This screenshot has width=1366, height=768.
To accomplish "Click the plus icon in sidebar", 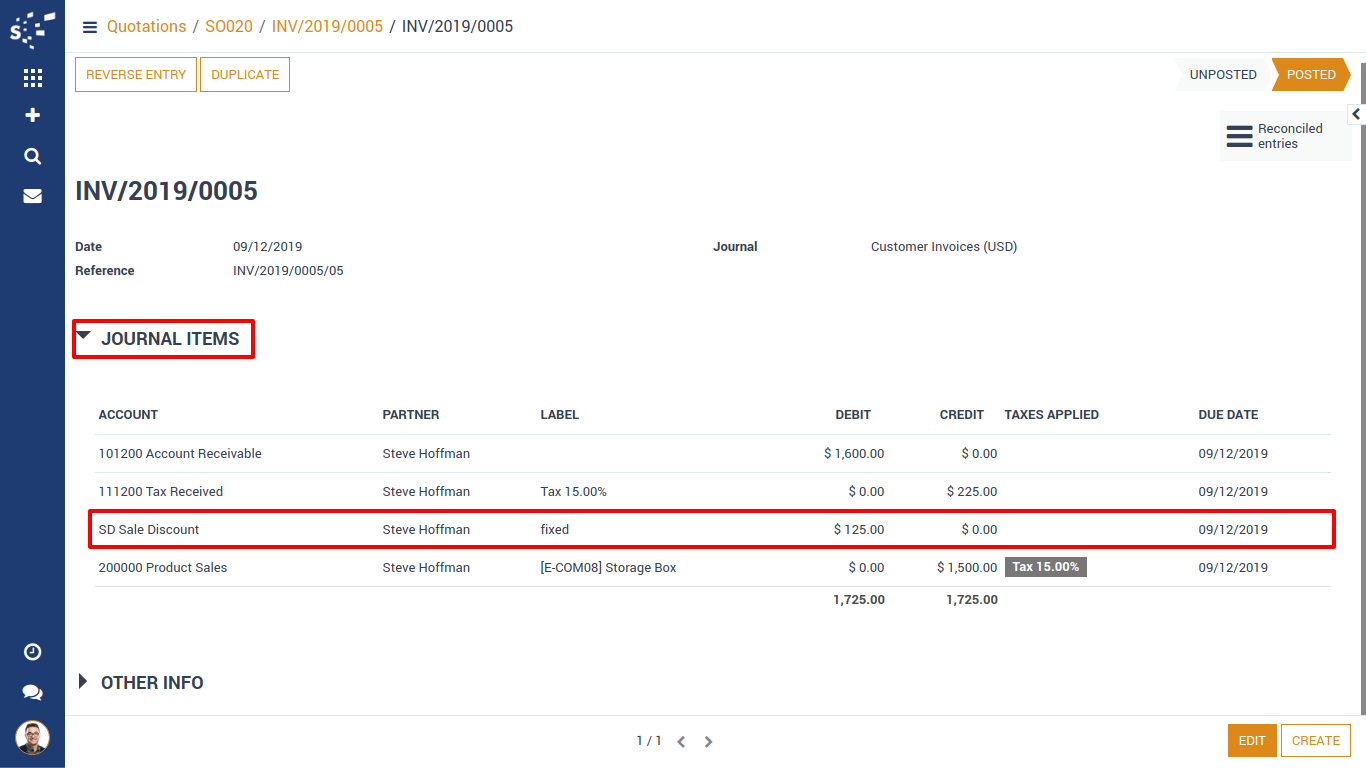I will tap(32, 116).
